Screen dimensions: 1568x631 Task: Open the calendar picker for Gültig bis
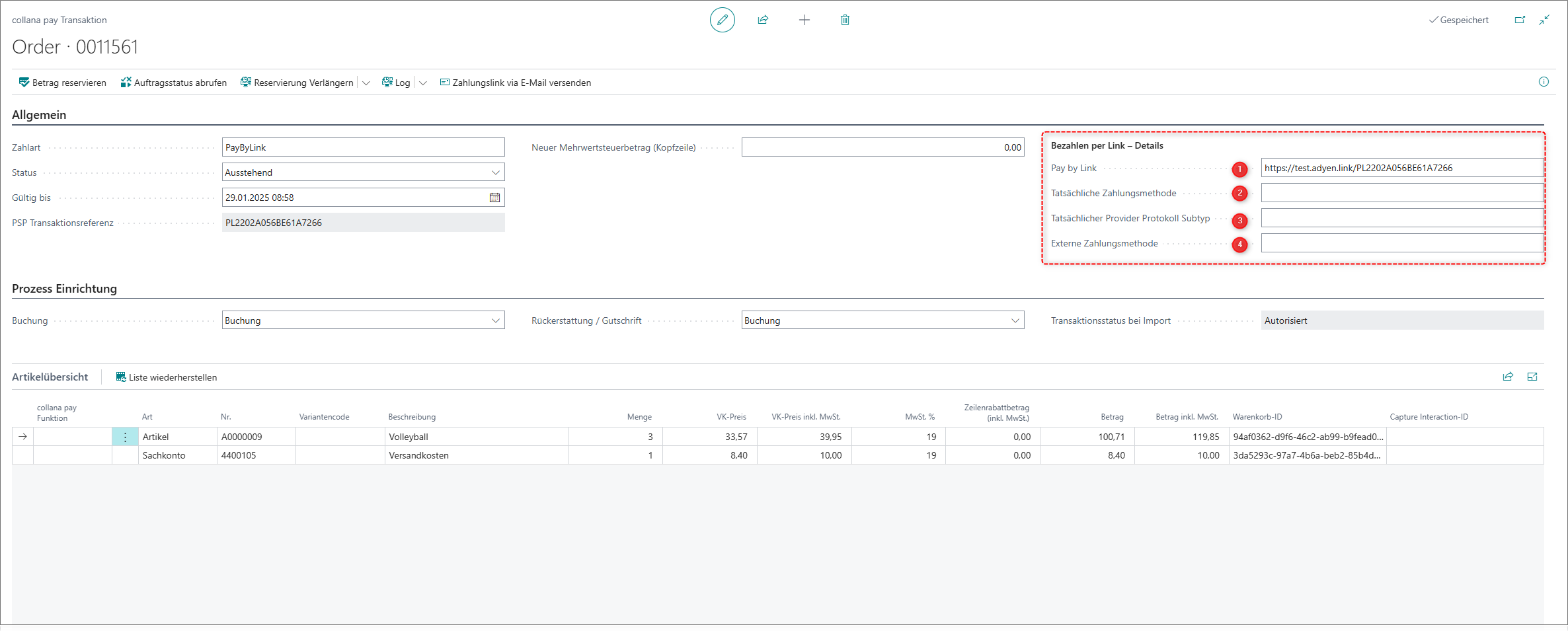pos(494,198)
